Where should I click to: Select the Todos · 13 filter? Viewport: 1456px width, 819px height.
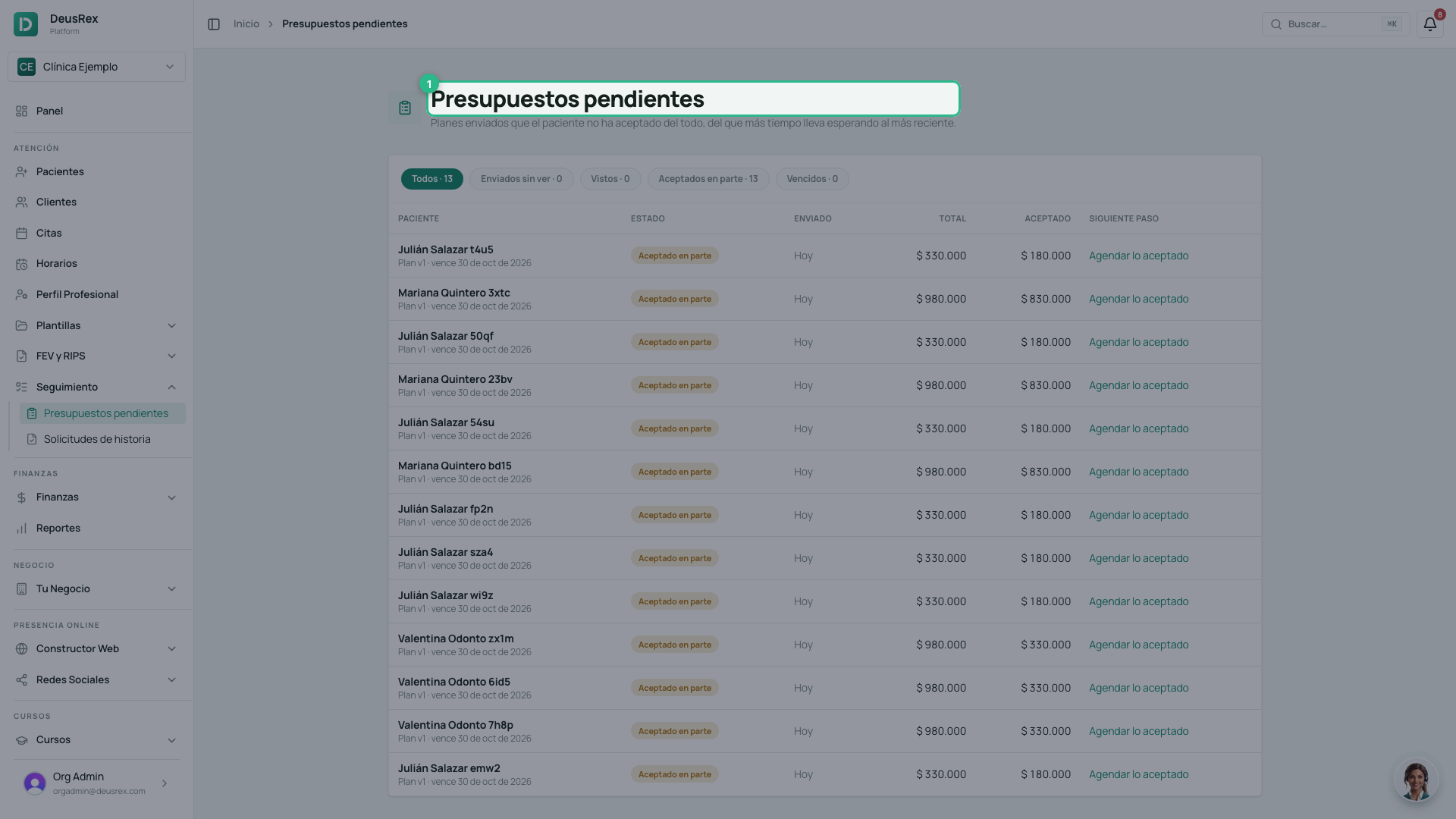point(431,179)
